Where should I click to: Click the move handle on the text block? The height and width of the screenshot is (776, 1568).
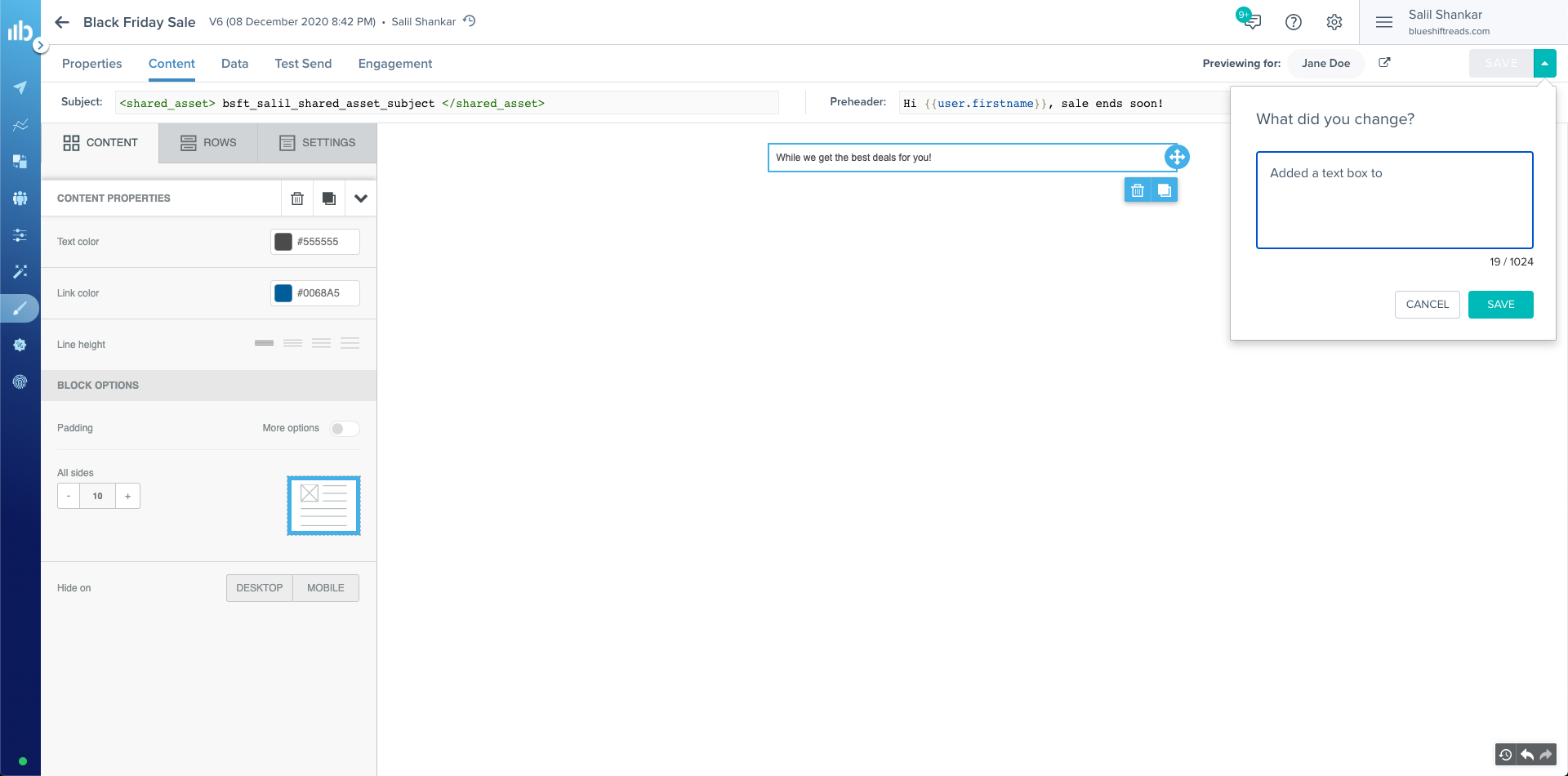point(1177,157)
